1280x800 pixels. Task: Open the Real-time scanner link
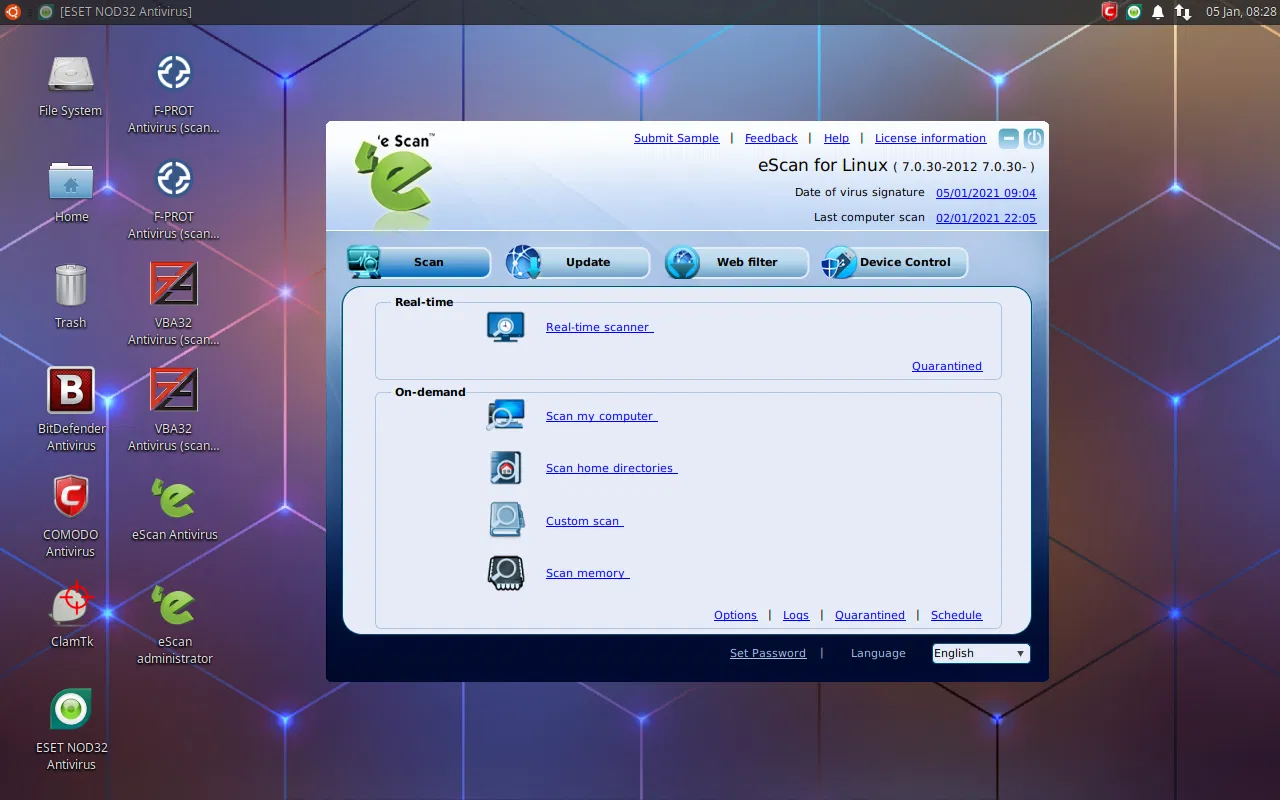tap(599, 327)
